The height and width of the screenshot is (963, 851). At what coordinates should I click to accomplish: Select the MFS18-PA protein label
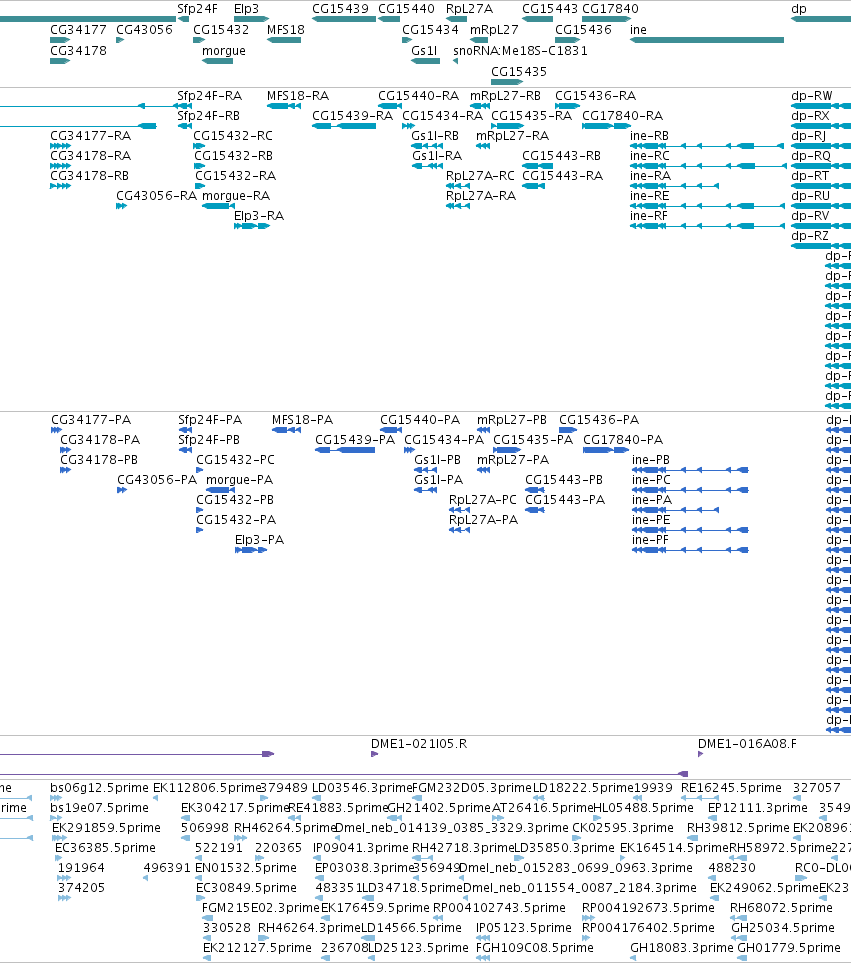click(x=302, y=419)
